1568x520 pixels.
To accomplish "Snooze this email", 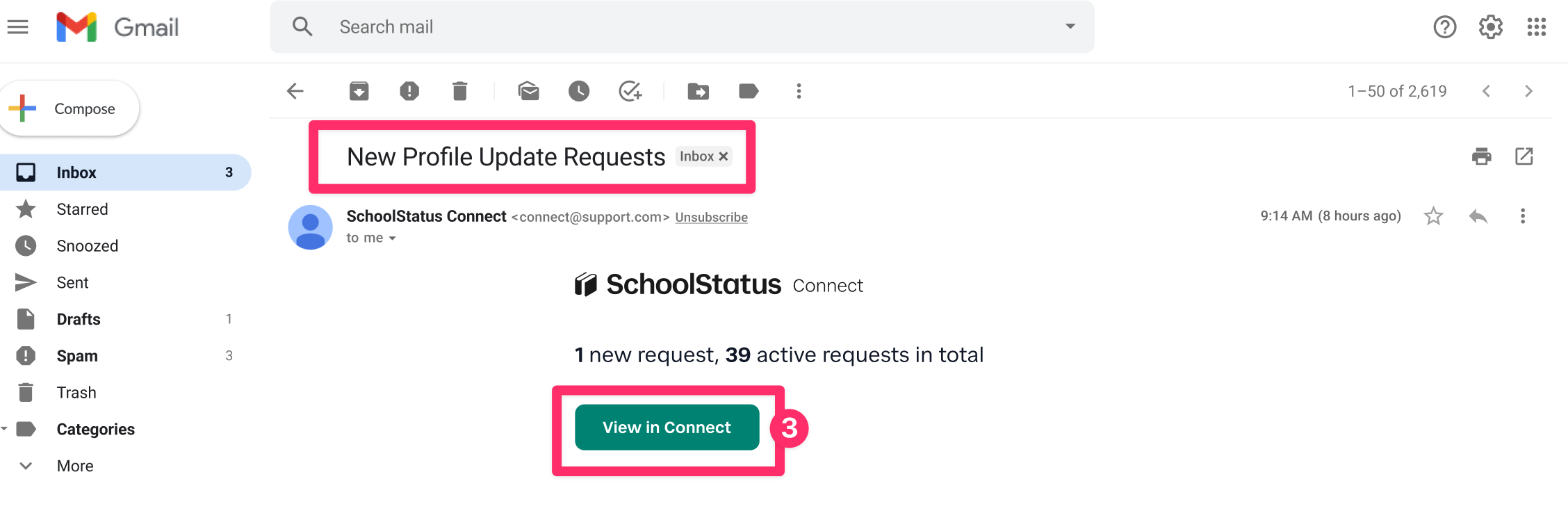I will coord(578,91).
